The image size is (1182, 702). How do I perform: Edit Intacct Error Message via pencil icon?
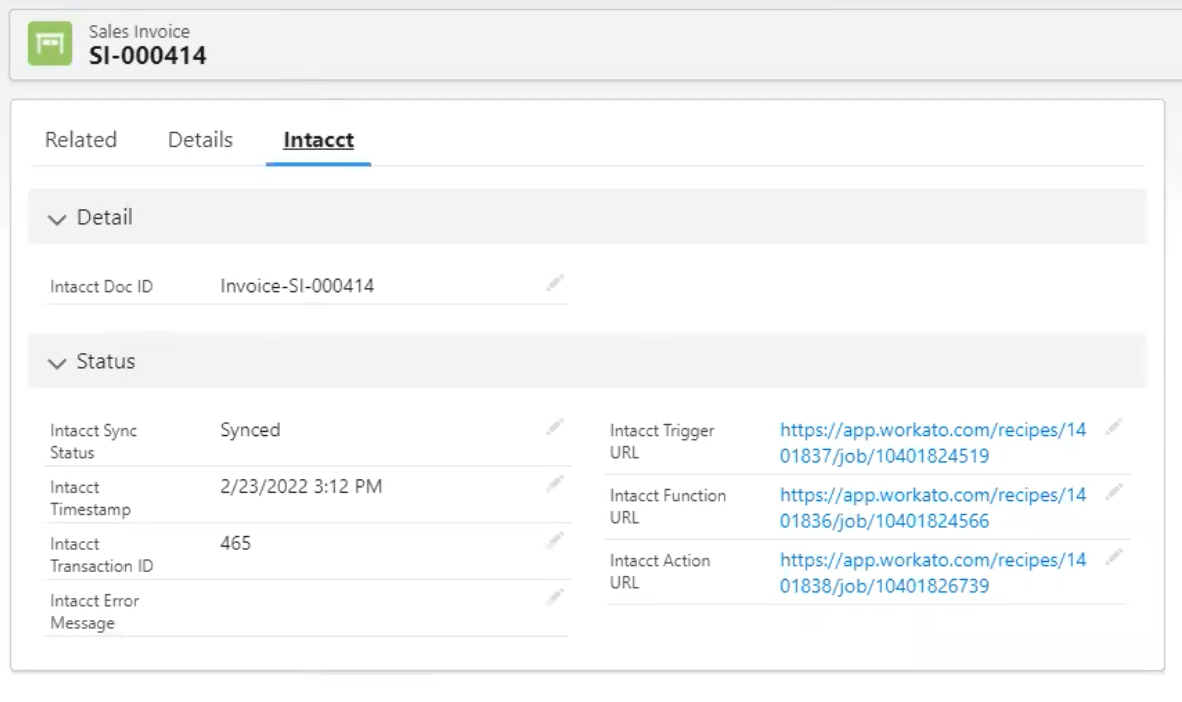point(555,597)
